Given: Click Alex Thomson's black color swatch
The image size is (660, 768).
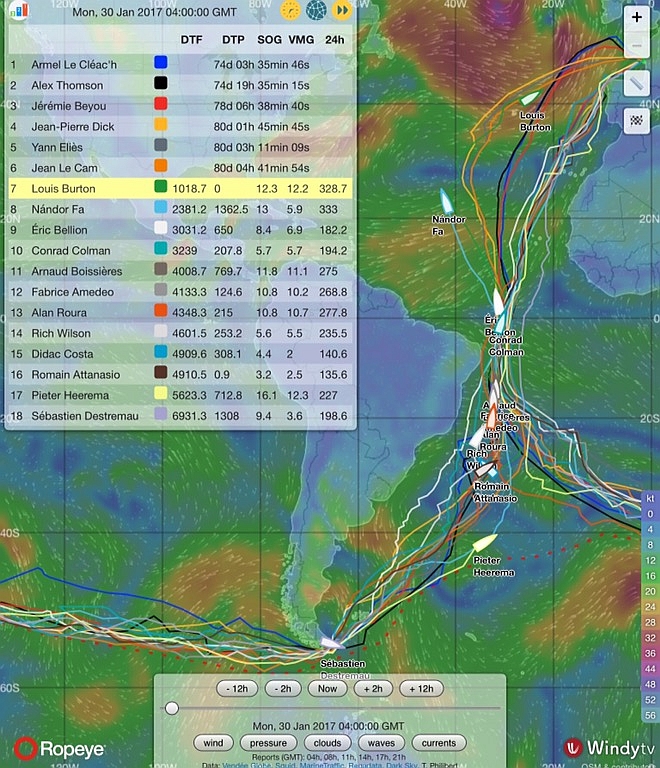Looking at the screenshot, I should (x=160, y=85).
